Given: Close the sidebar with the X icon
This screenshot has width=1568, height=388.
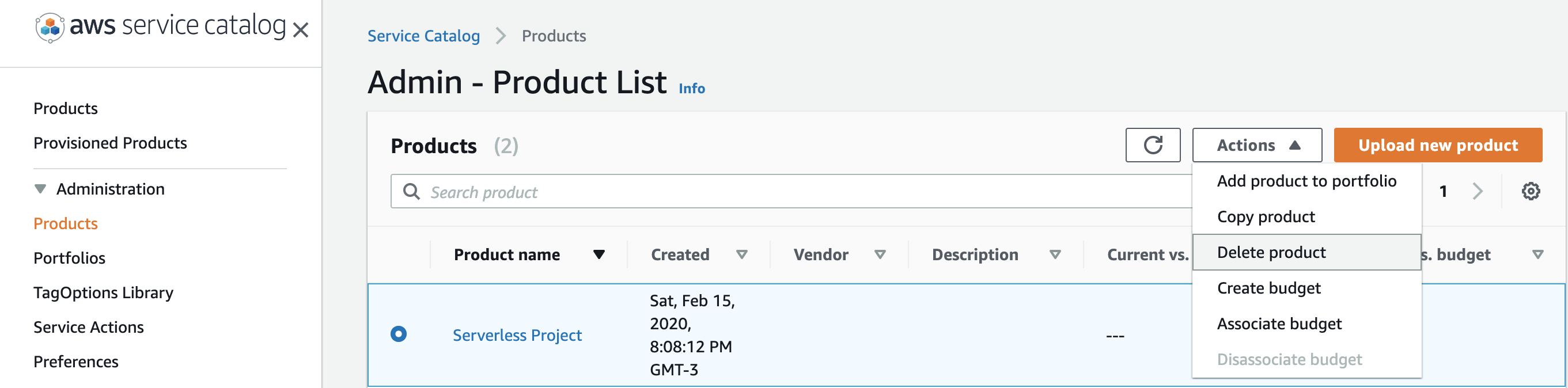Looking at the screenshot, I should [301, 30].
